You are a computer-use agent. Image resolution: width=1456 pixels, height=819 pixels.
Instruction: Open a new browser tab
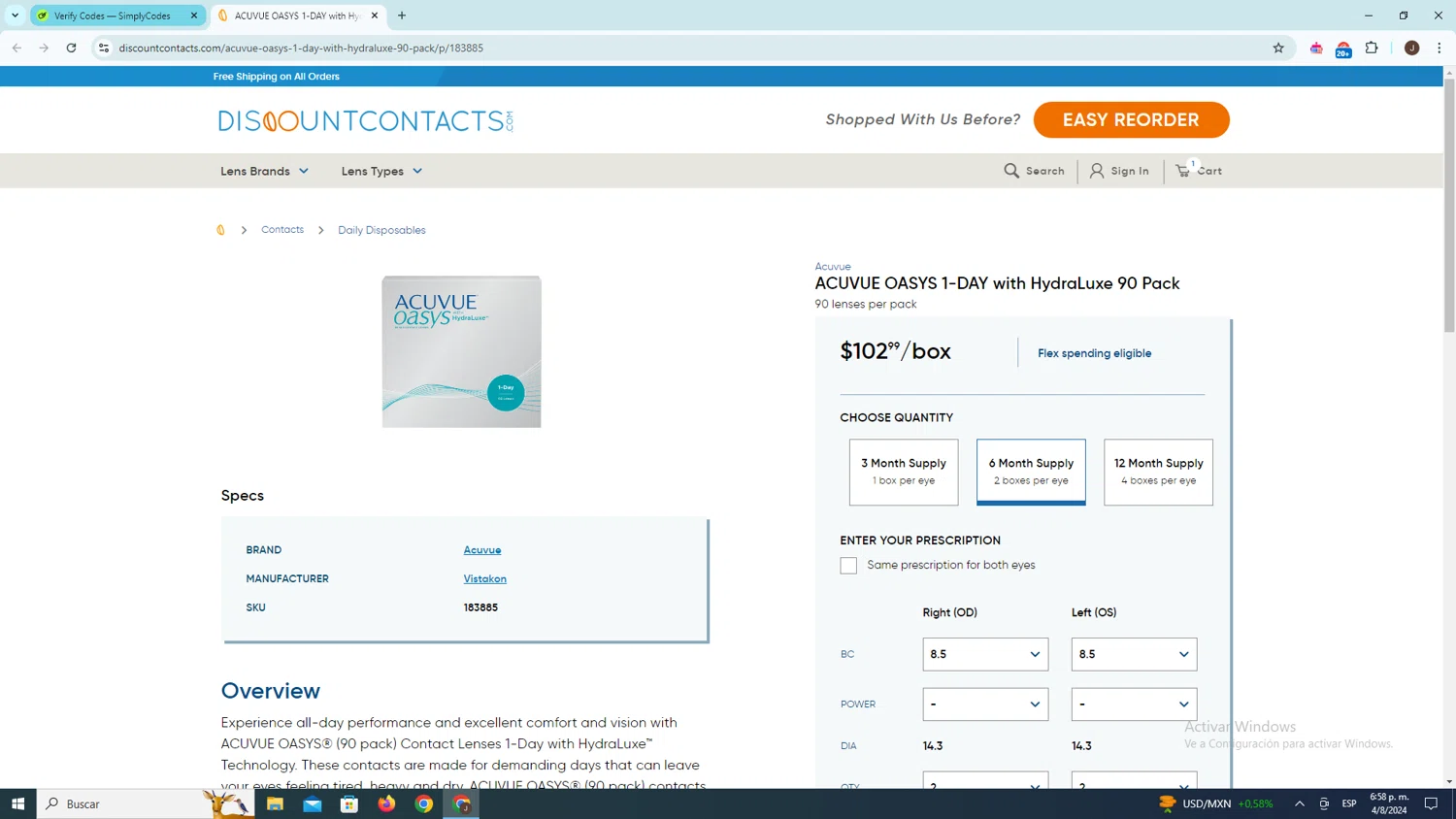coord(402,16)
